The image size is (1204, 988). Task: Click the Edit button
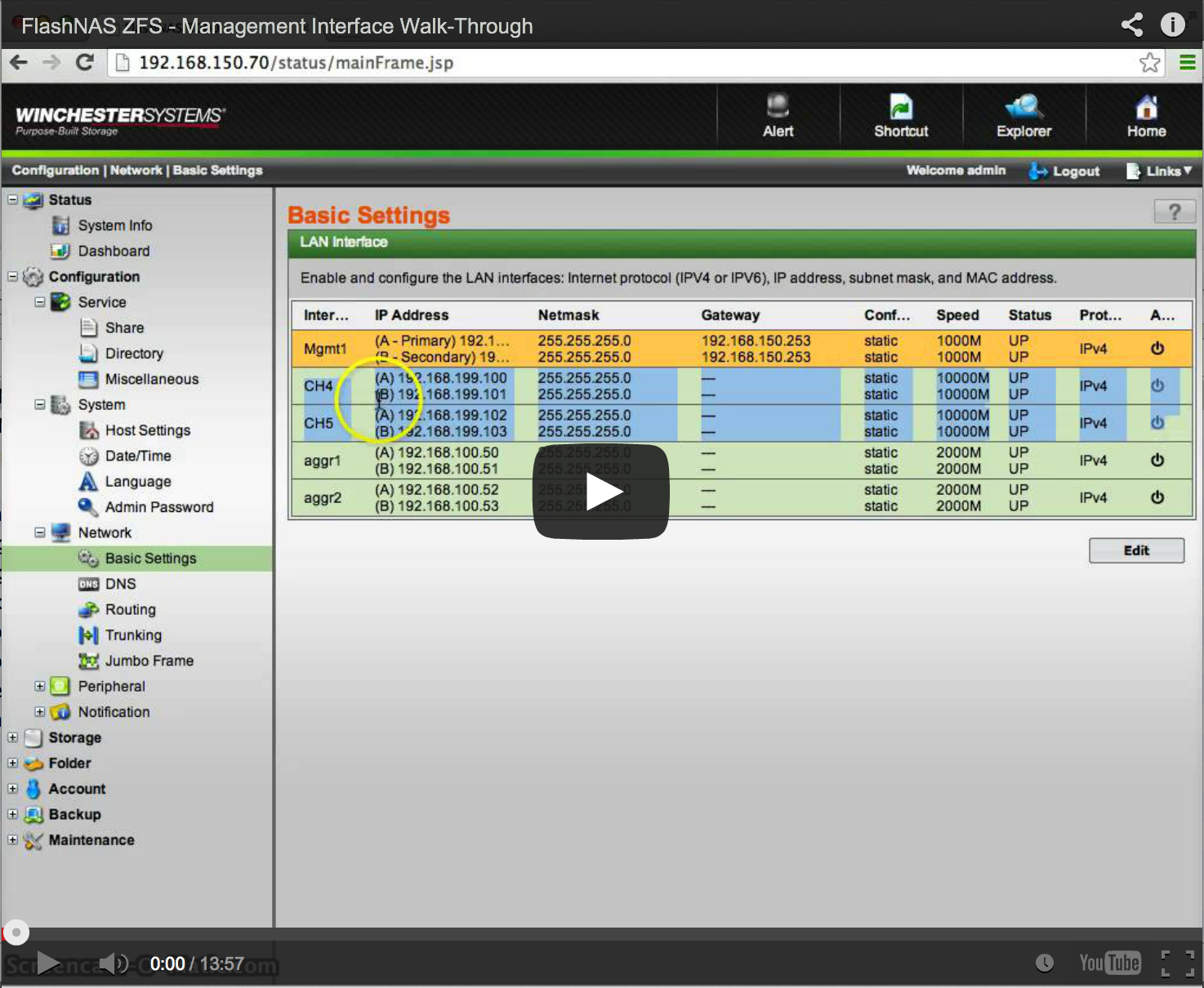(x=1136, y=550)
